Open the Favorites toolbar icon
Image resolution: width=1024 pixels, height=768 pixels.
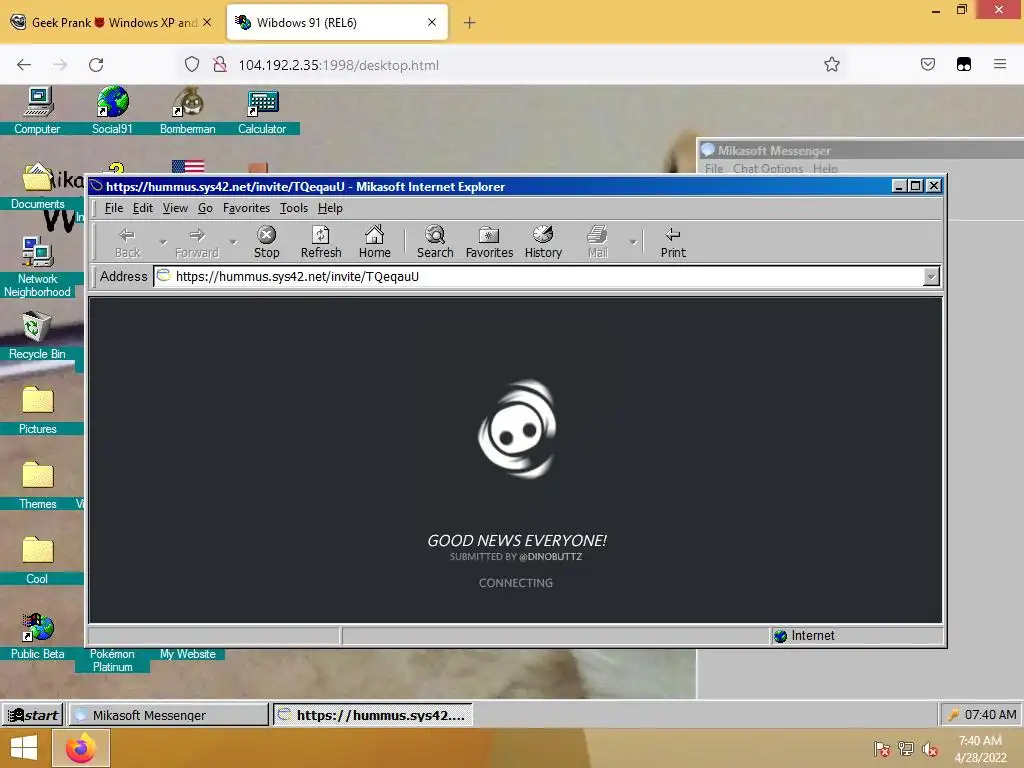489,242
